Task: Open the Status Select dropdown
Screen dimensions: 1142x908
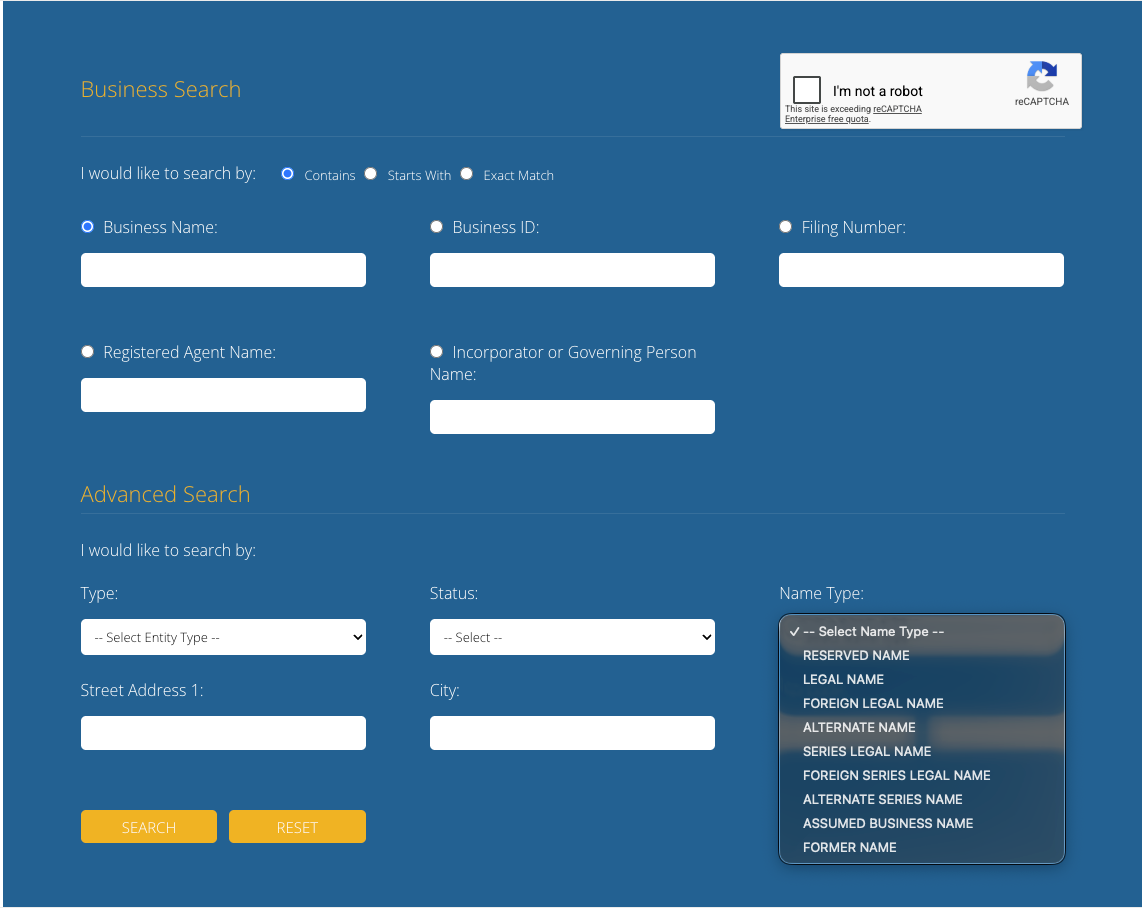Action: click(572, 637)
